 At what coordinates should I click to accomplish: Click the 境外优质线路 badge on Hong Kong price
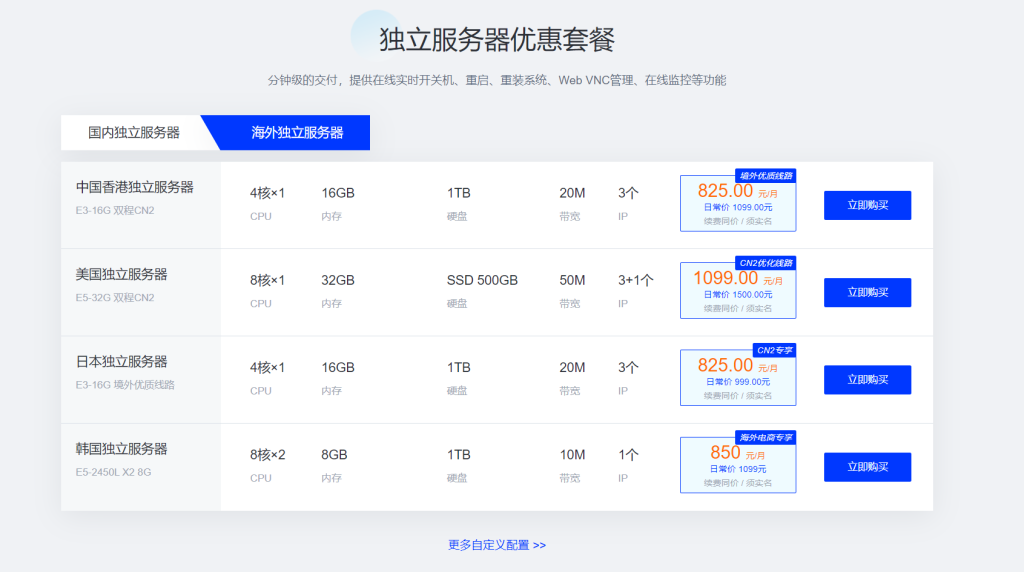coord(766,176)
